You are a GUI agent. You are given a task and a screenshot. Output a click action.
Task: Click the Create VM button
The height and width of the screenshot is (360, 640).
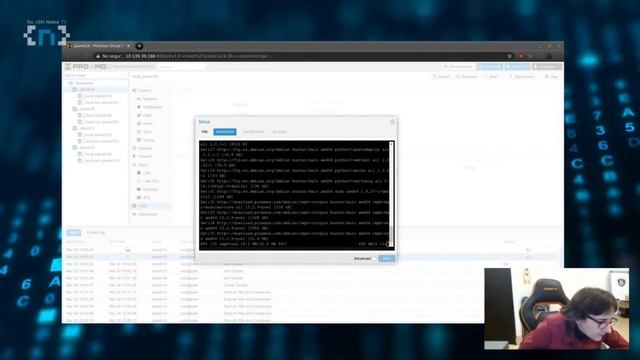(489, 67)
